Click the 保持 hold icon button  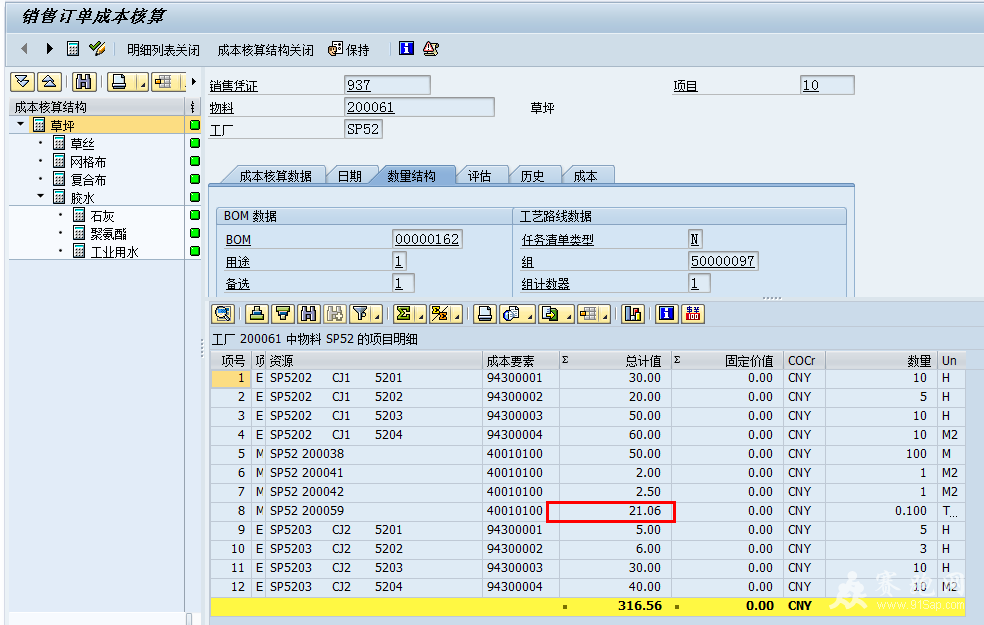coord(349,49)
